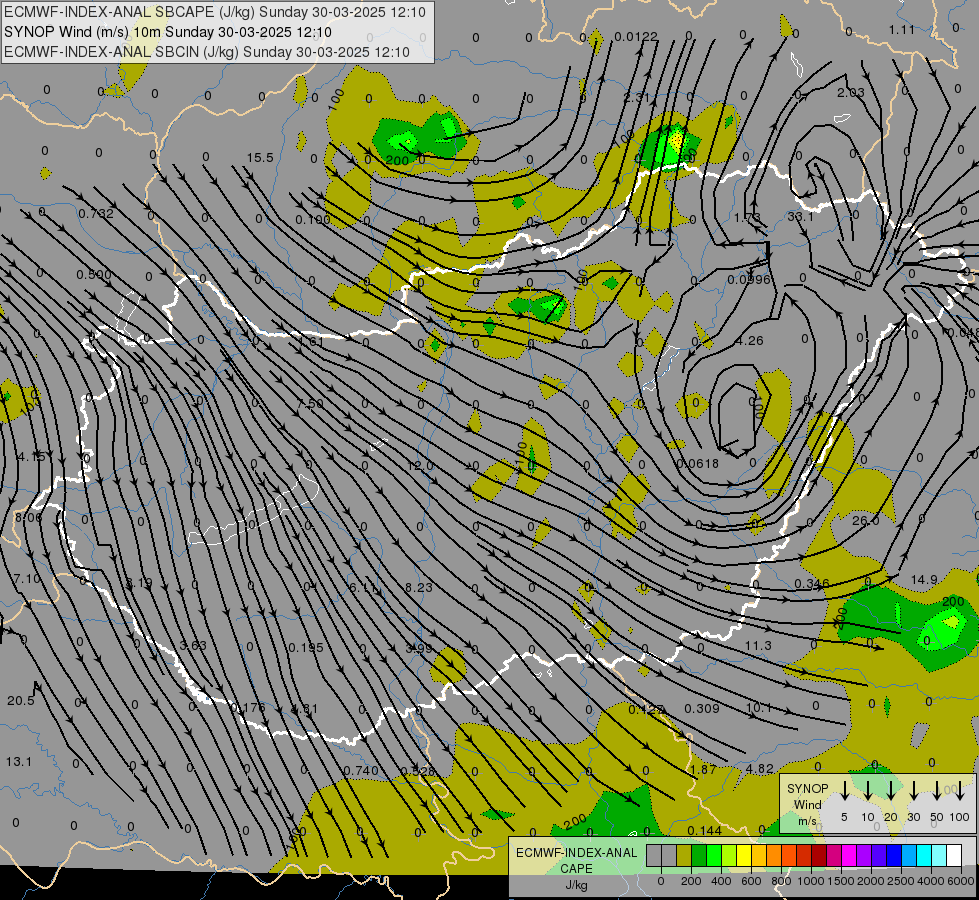Click the 1000 tick label in CAPE legend
The image size is (979, 900).
(811, 881)
